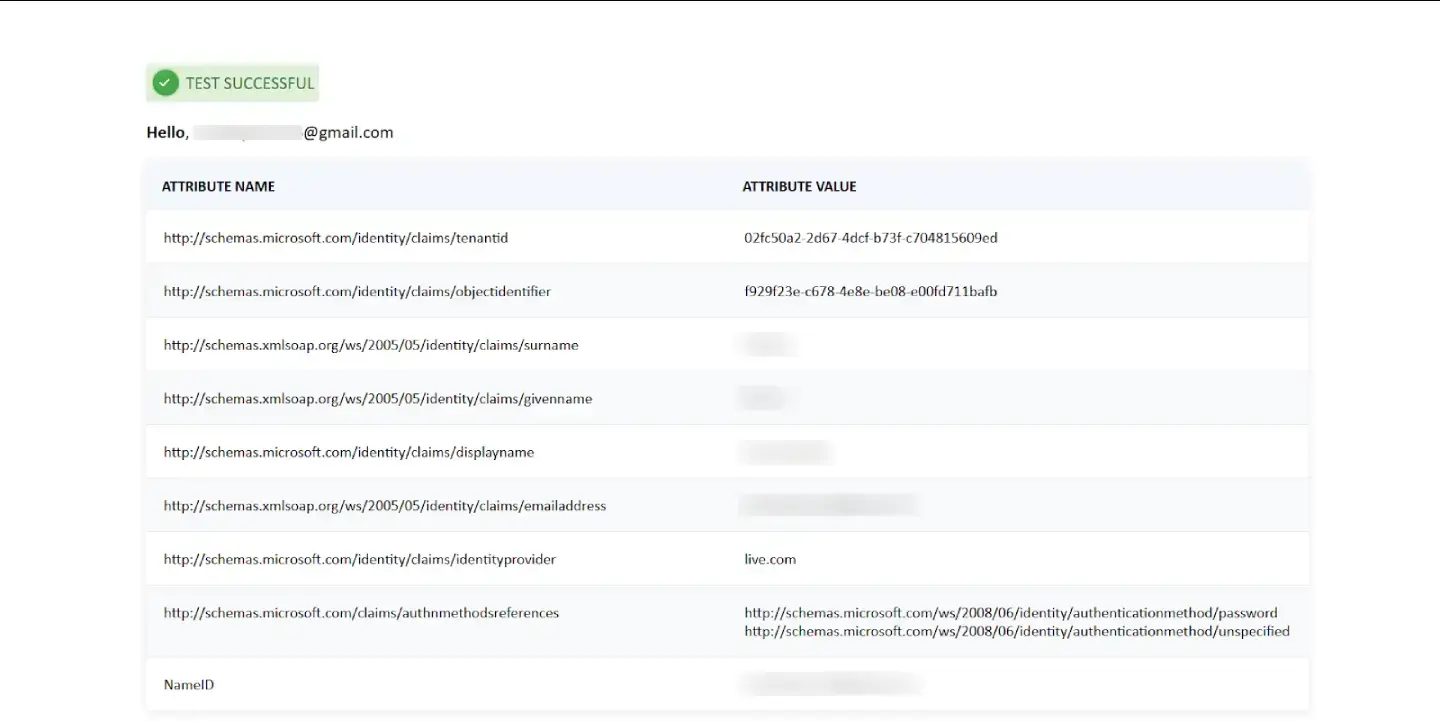This screenshot has width=1440, height=721.
Task: Click the TEST SUCCESSFUL badge
Action: (232, 83)
